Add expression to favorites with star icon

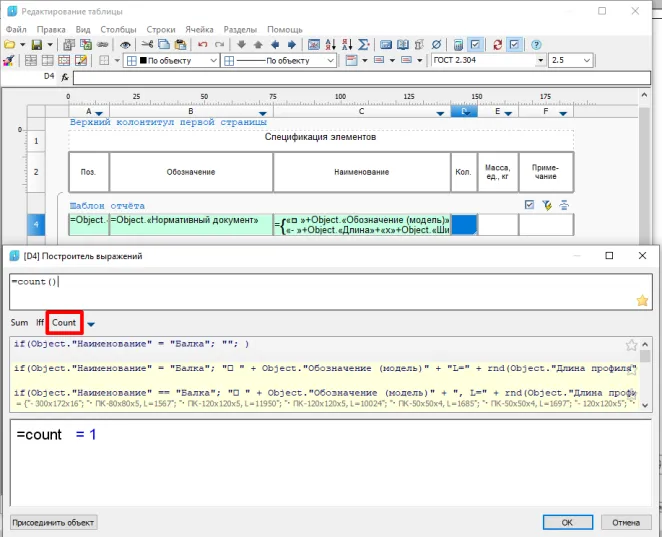pyautogui.click(x=641, y=300)
